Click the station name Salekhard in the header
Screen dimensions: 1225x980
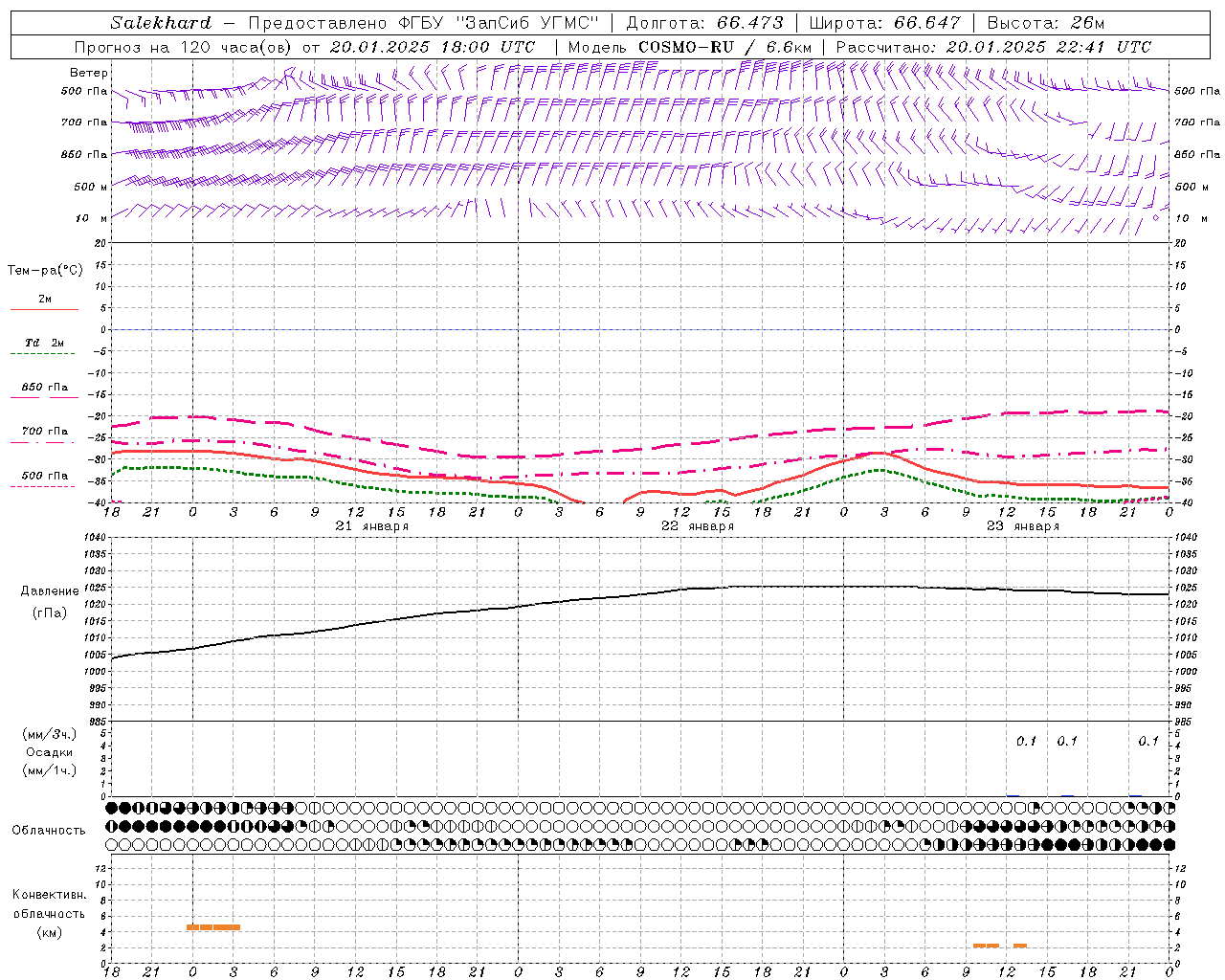pyautogui.click(x=161, y=23)
